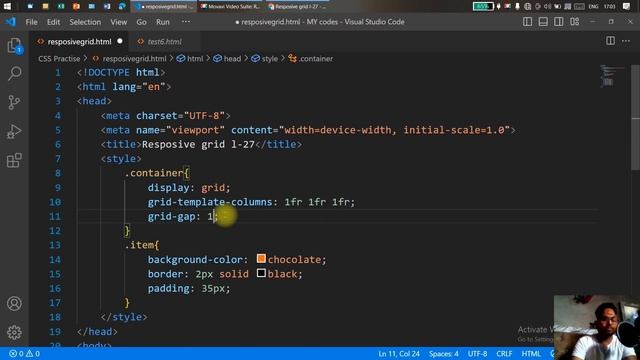Open the Explorer view in activity bar
Image resolution: width=640 pixels, height=360 pixels.
pyautogui.click(x=14, y=45)
